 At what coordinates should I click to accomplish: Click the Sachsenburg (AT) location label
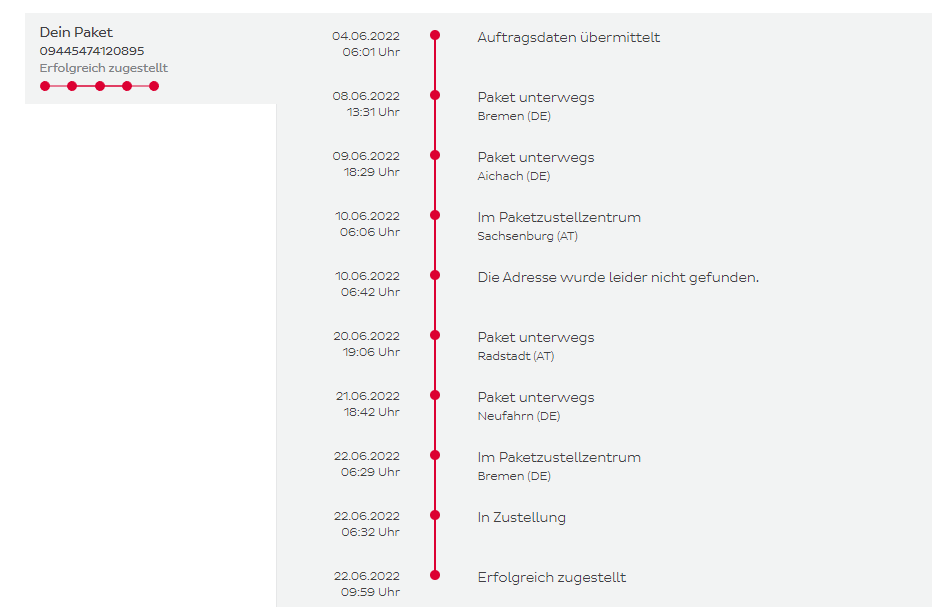tap(527, 236)
